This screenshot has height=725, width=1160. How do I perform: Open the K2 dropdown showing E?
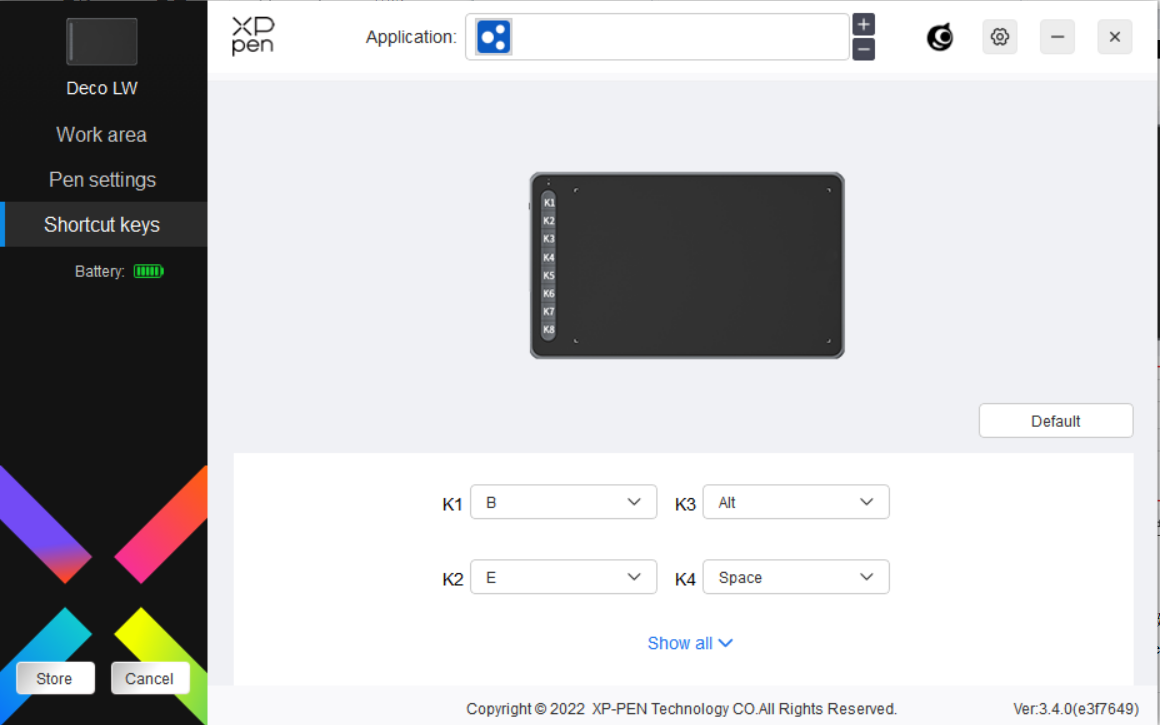(563, 577)
